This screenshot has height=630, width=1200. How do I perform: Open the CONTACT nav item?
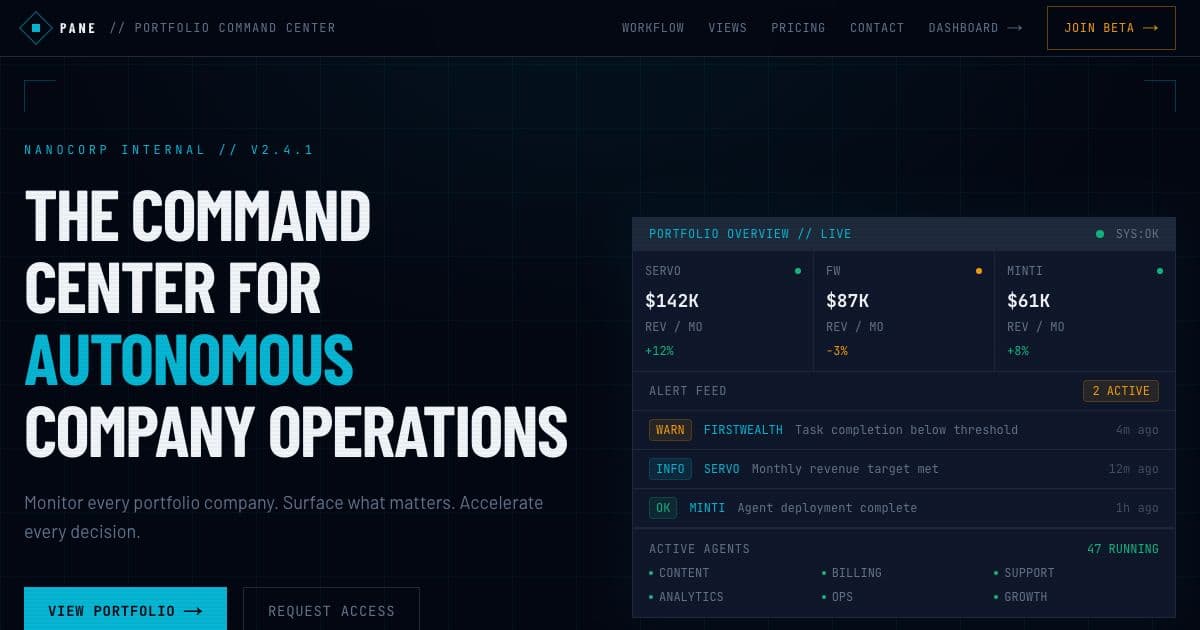pos(877,28)
